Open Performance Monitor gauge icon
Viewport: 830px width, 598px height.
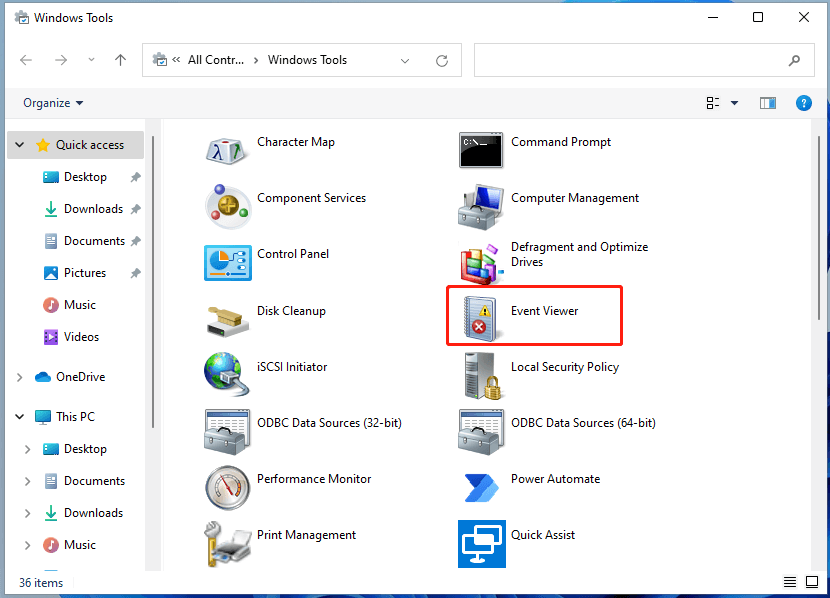tap(227, 487)
